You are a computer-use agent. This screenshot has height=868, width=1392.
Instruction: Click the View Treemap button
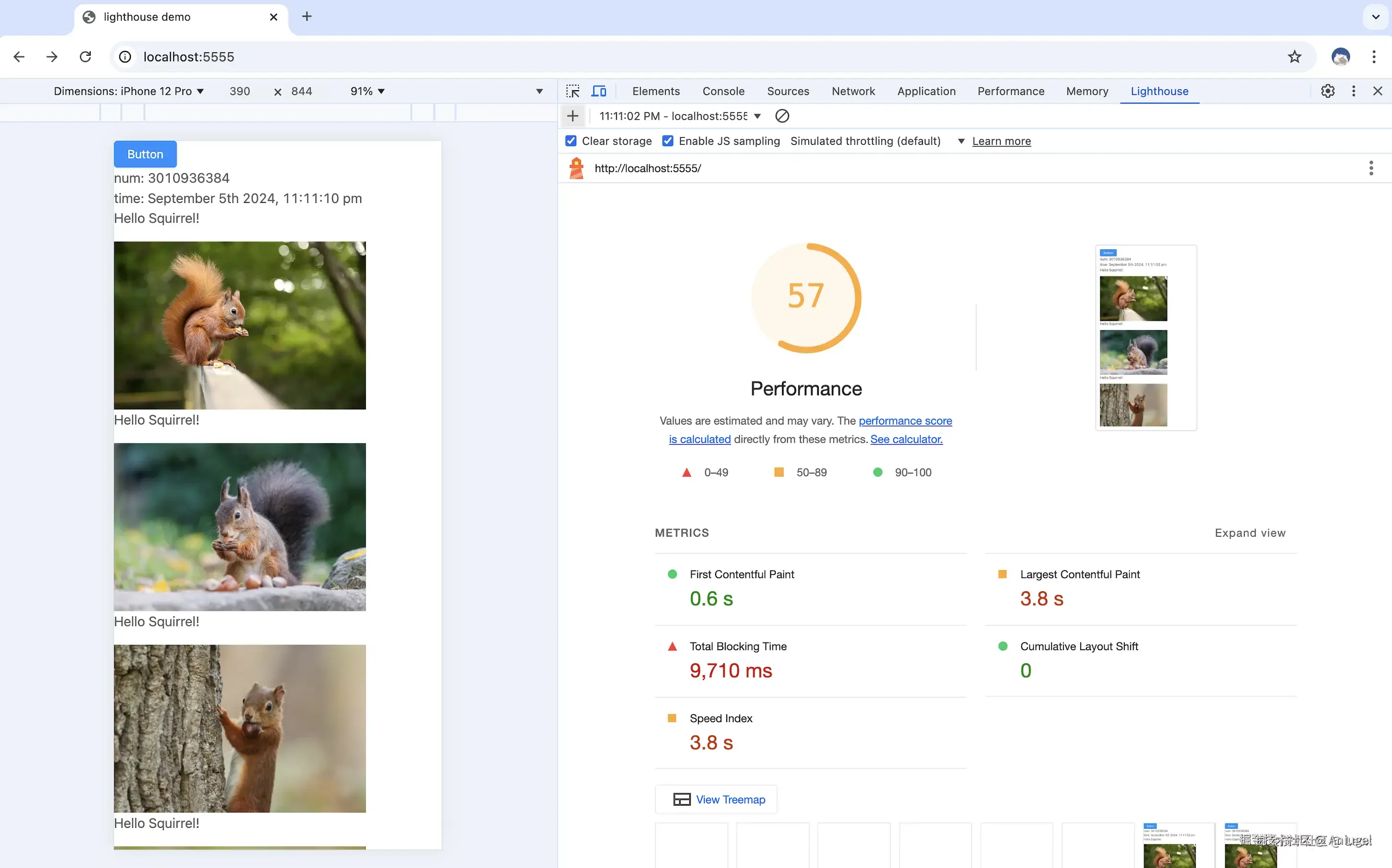716,799
